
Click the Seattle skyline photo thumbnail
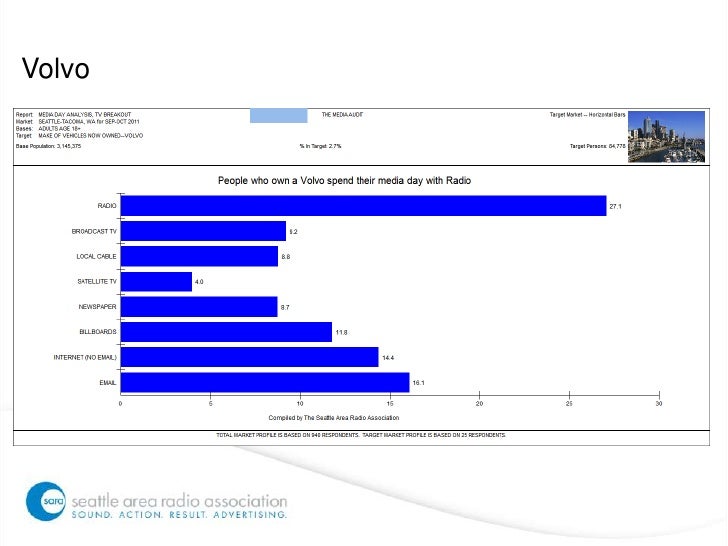666,136
